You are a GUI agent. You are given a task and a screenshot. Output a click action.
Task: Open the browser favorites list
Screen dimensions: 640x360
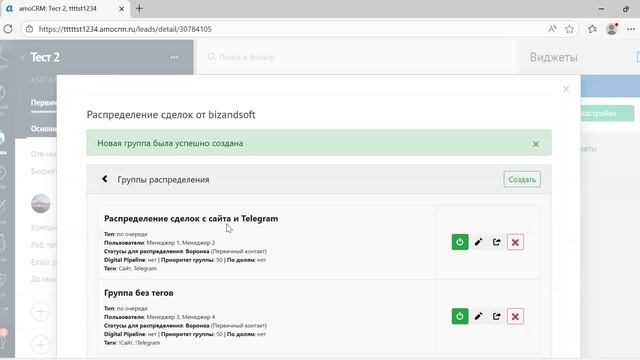point(592,29)
